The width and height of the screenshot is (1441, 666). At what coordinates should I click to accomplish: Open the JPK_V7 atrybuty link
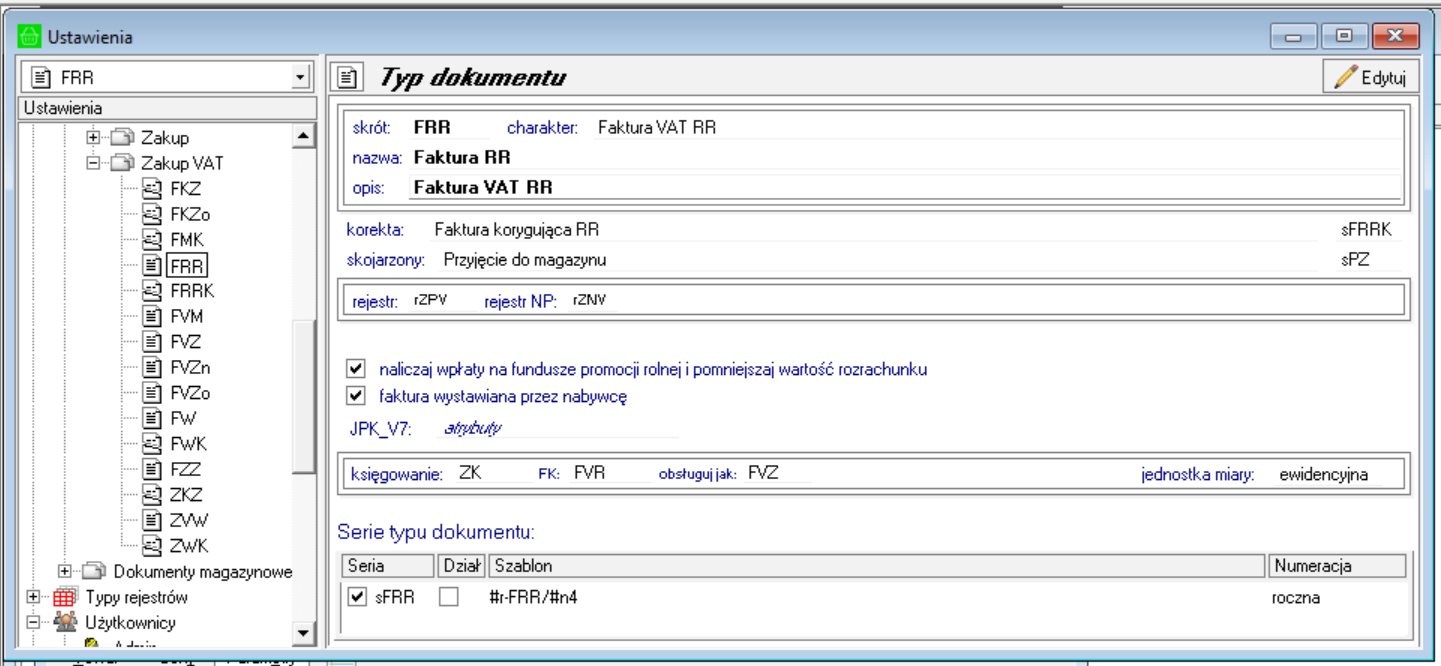[x=472, y=428]
